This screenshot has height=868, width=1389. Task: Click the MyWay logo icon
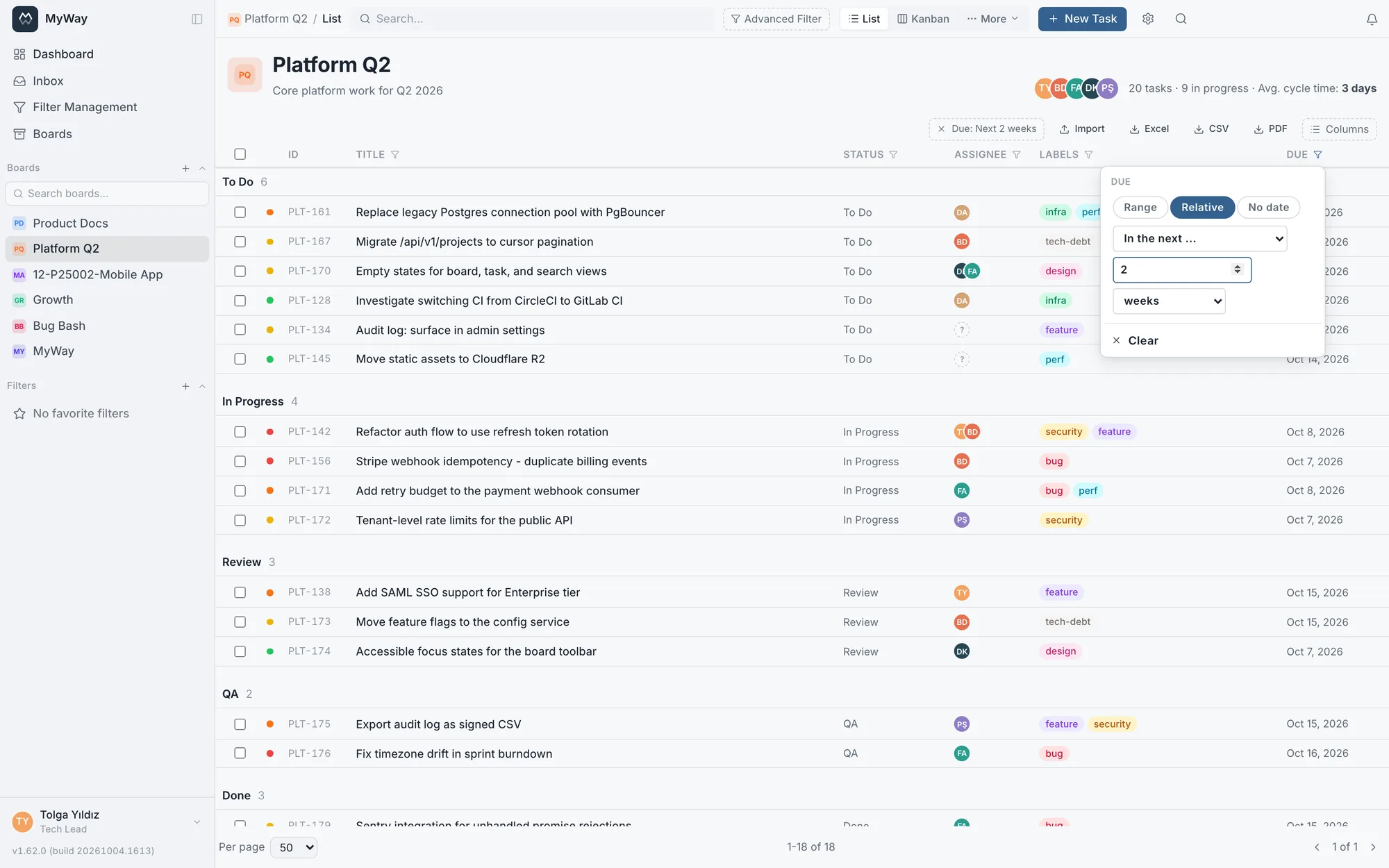point(25,19)
